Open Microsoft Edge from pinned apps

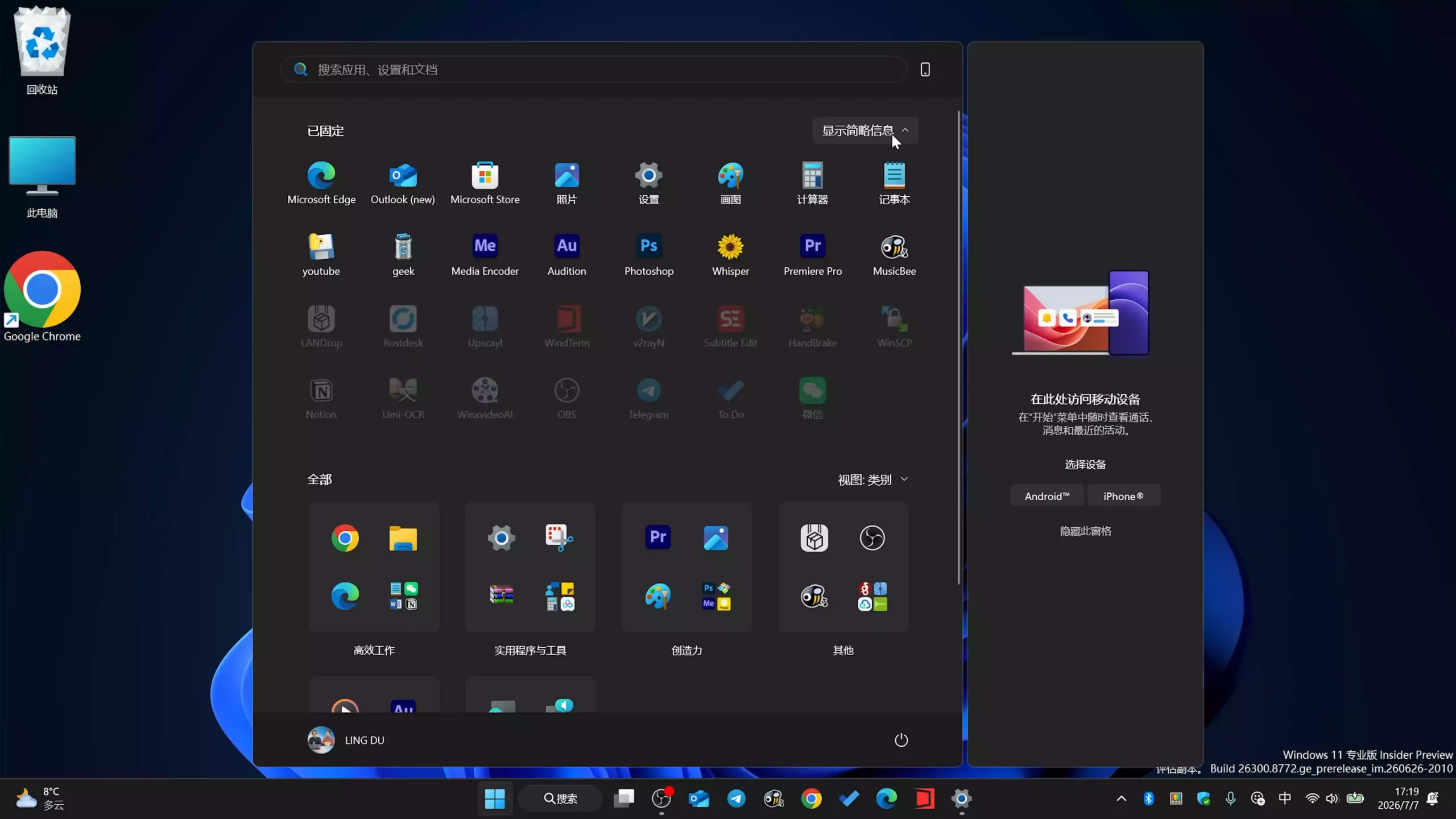coord(321,183)
